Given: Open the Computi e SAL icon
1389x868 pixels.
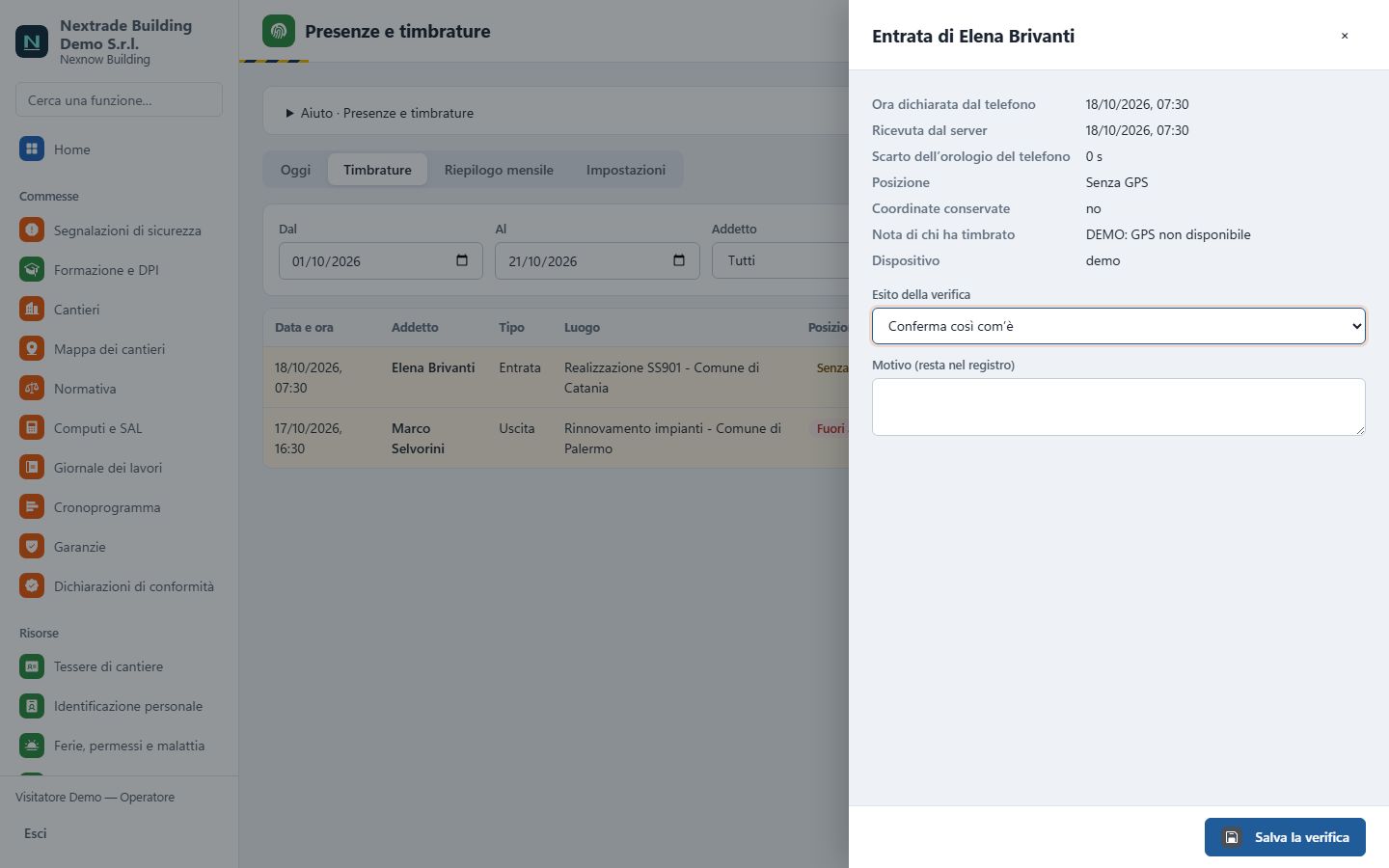Looking at the screenshot, I should (32, 428).
